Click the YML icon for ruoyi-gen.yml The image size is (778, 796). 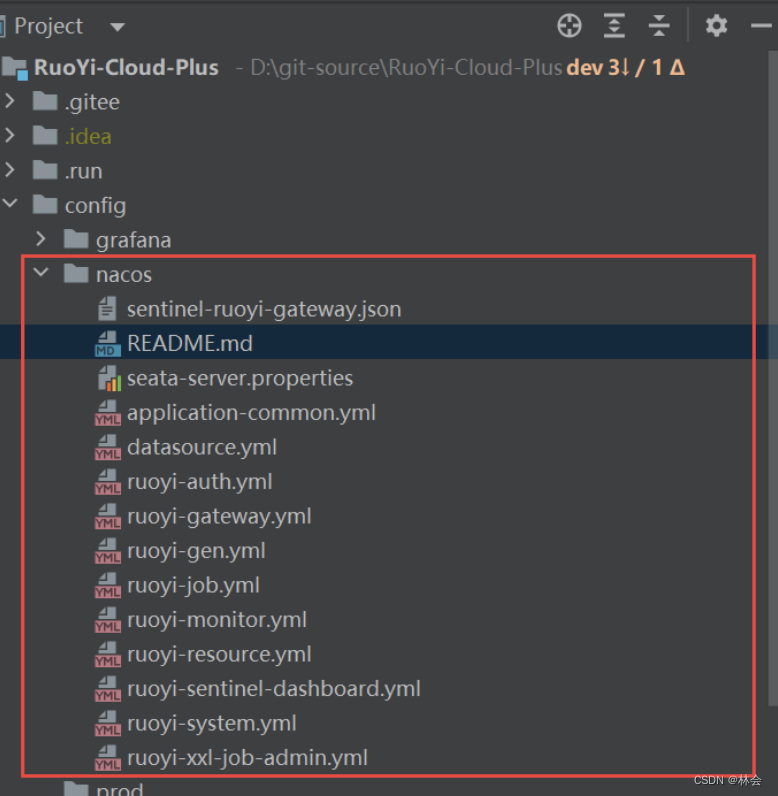(x=108, y=551)
